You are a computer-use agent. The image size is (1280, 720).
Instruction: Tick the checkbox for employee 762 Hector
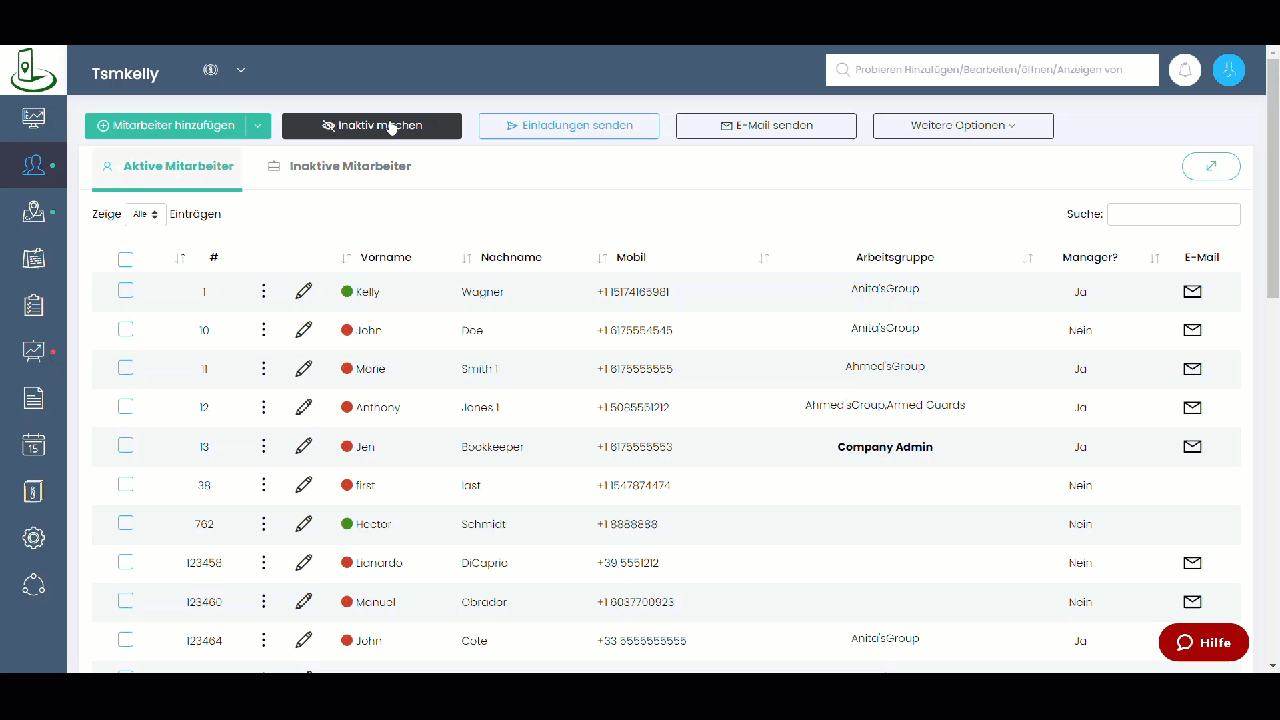pos(125,522)
